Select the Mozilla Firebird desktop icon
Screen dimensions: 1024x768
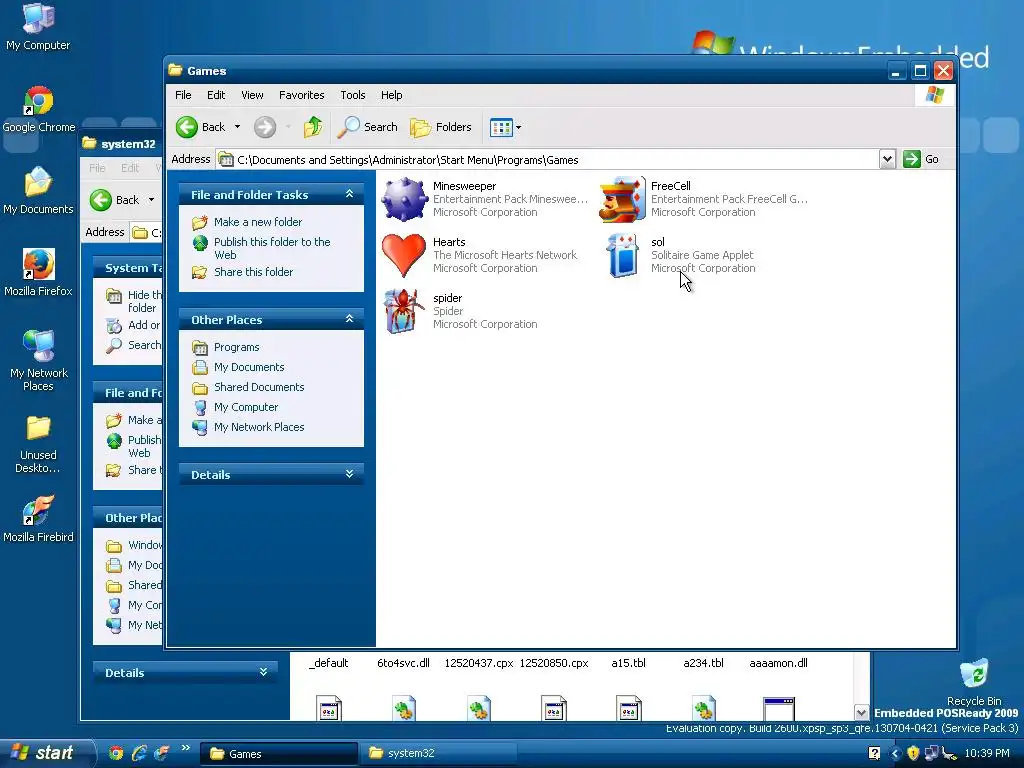coord(38,519)
